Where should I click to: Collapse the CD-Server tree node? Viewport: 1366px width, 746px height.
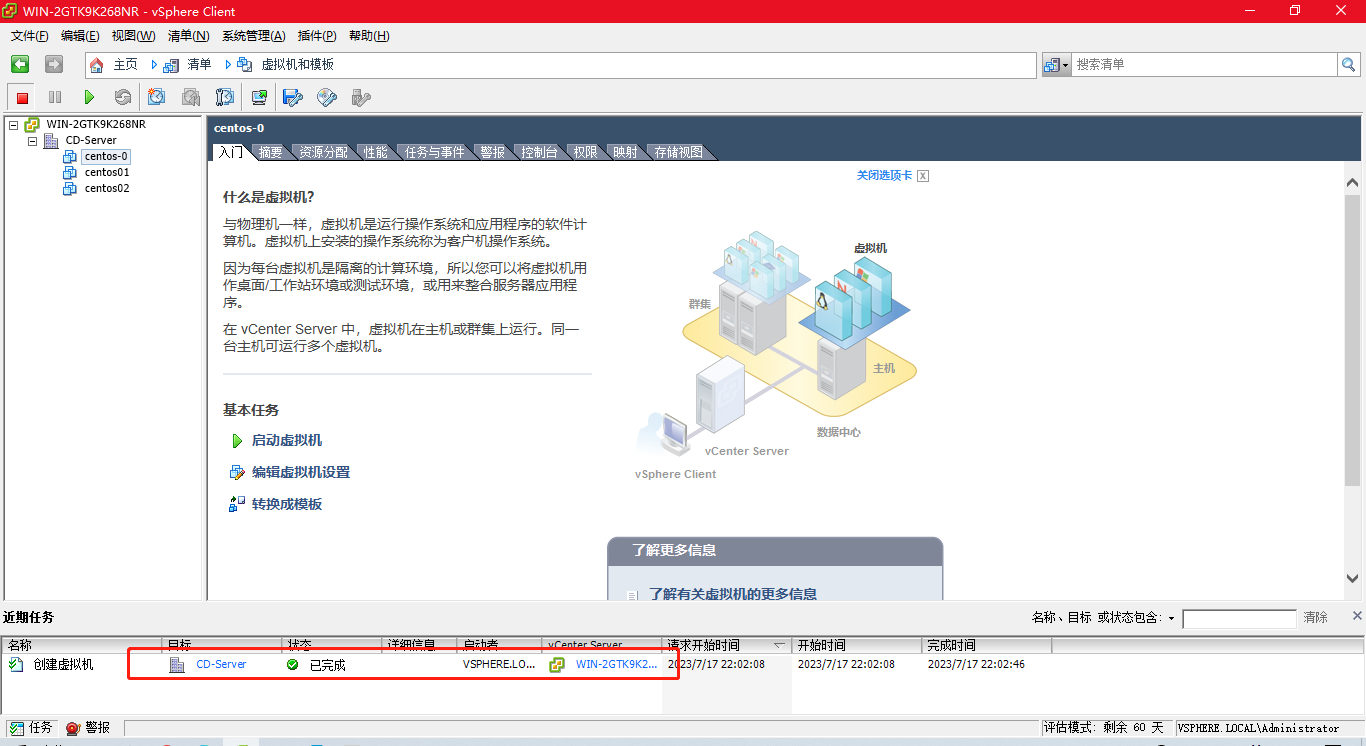(x=32, y=141)
